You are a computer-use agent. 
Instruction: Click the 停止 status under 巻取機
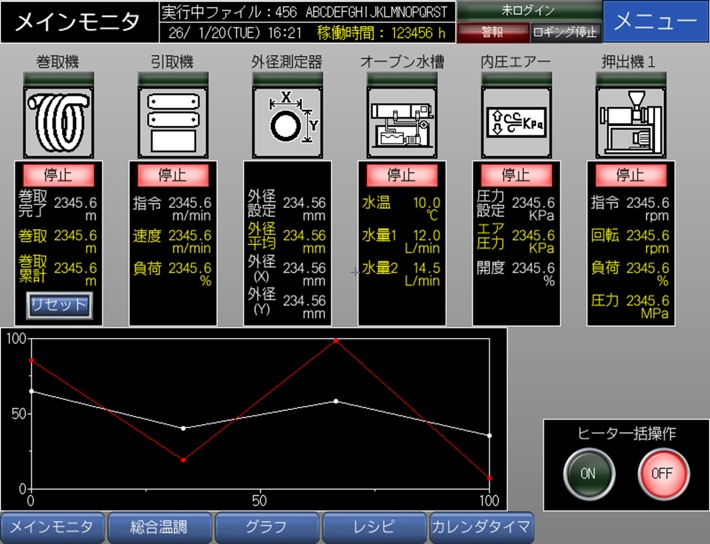point(58,175)
